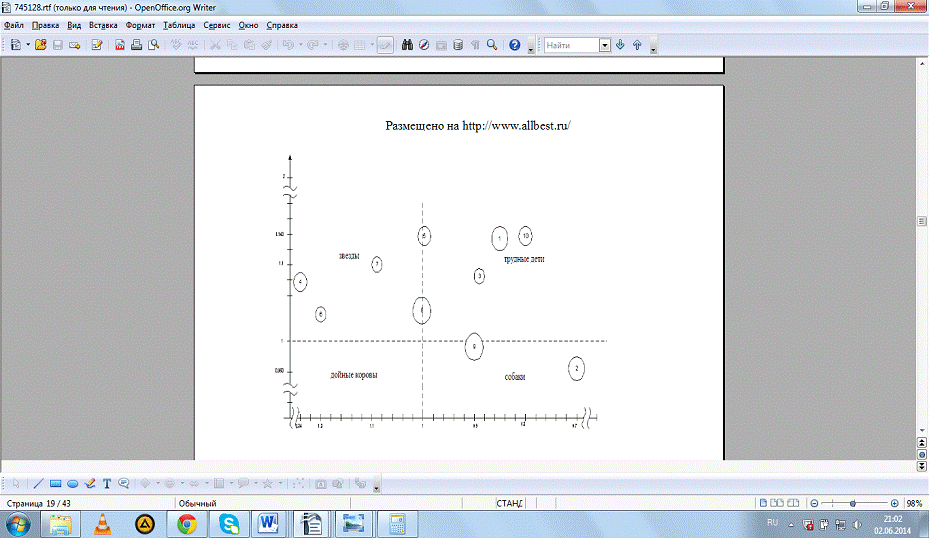Open Google Chrome from the taskbar
The image size is (929, 538).
(187, 523)
